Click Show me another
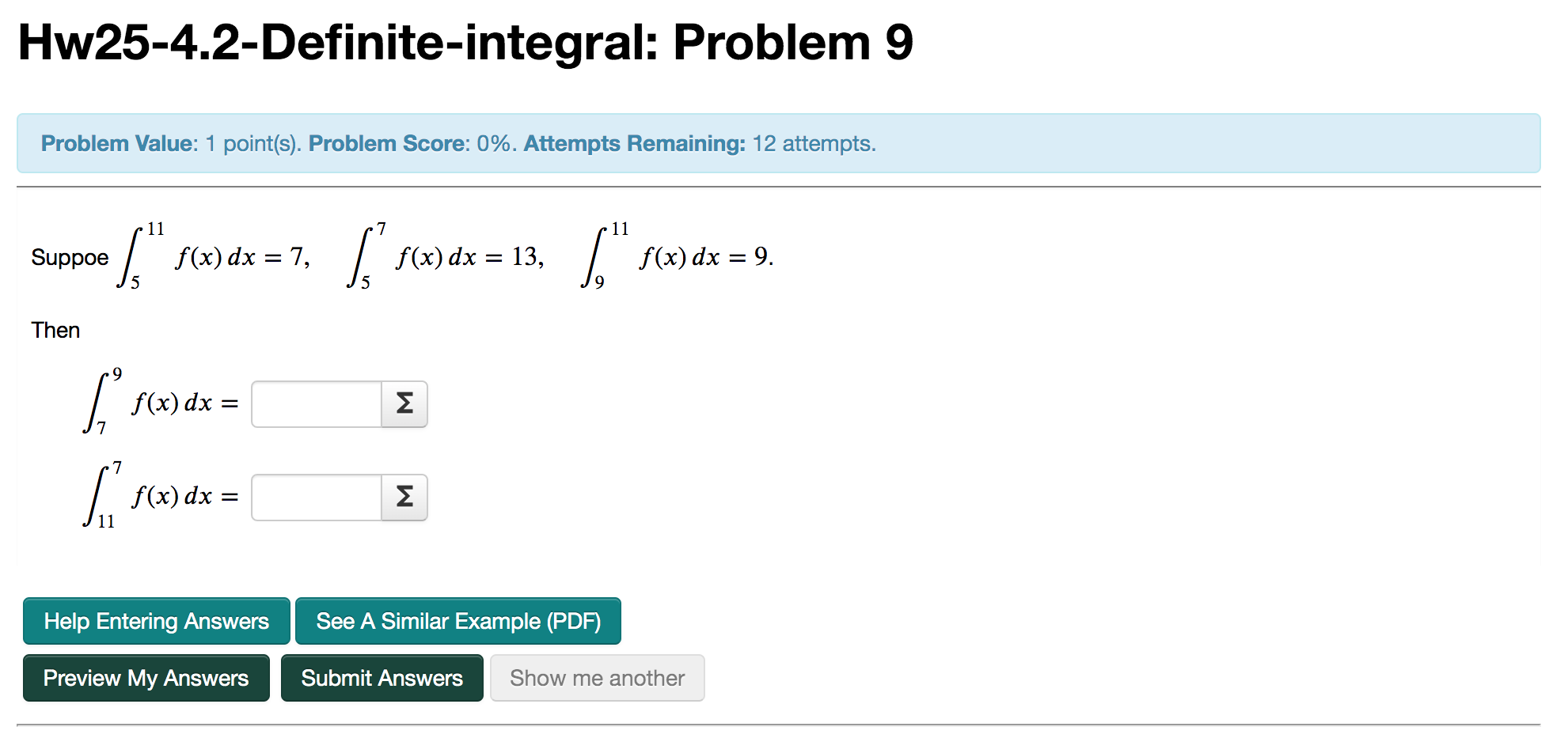Viewport: 1568px width, 738px height. click(x=597, y=678)
